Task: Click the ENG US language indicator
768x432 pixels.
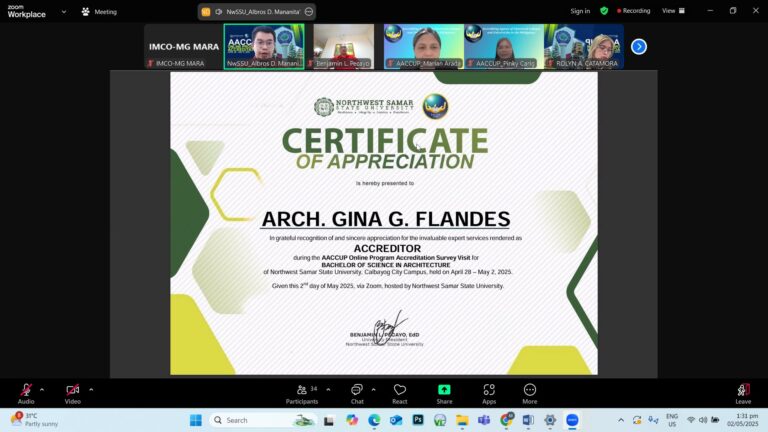Action: [672, 420]
